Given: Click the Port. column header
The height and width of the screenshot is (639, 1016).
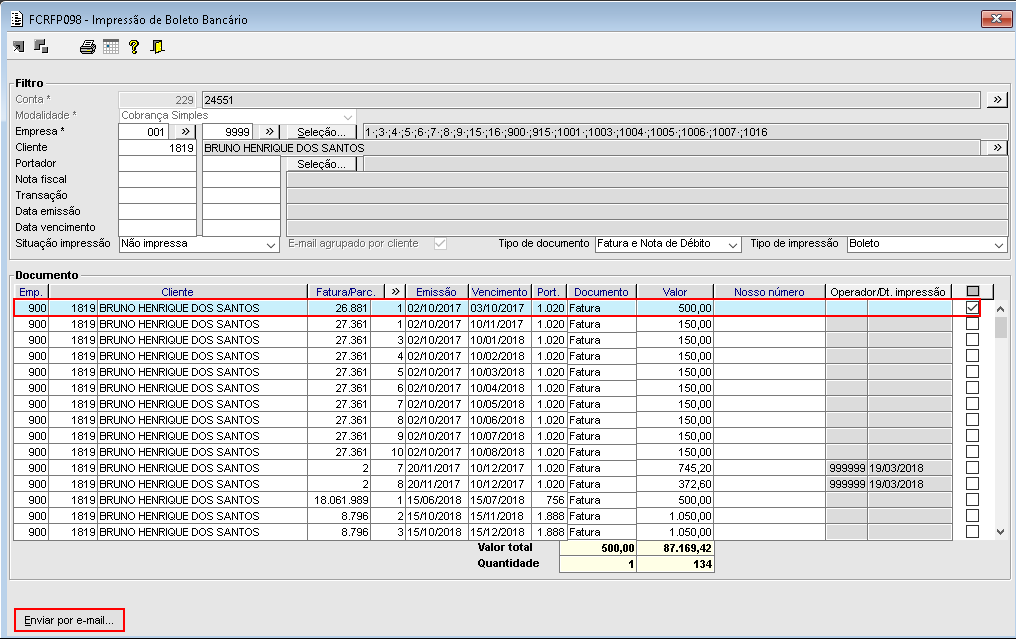Looking at the screenshot, I should point(548,292).
